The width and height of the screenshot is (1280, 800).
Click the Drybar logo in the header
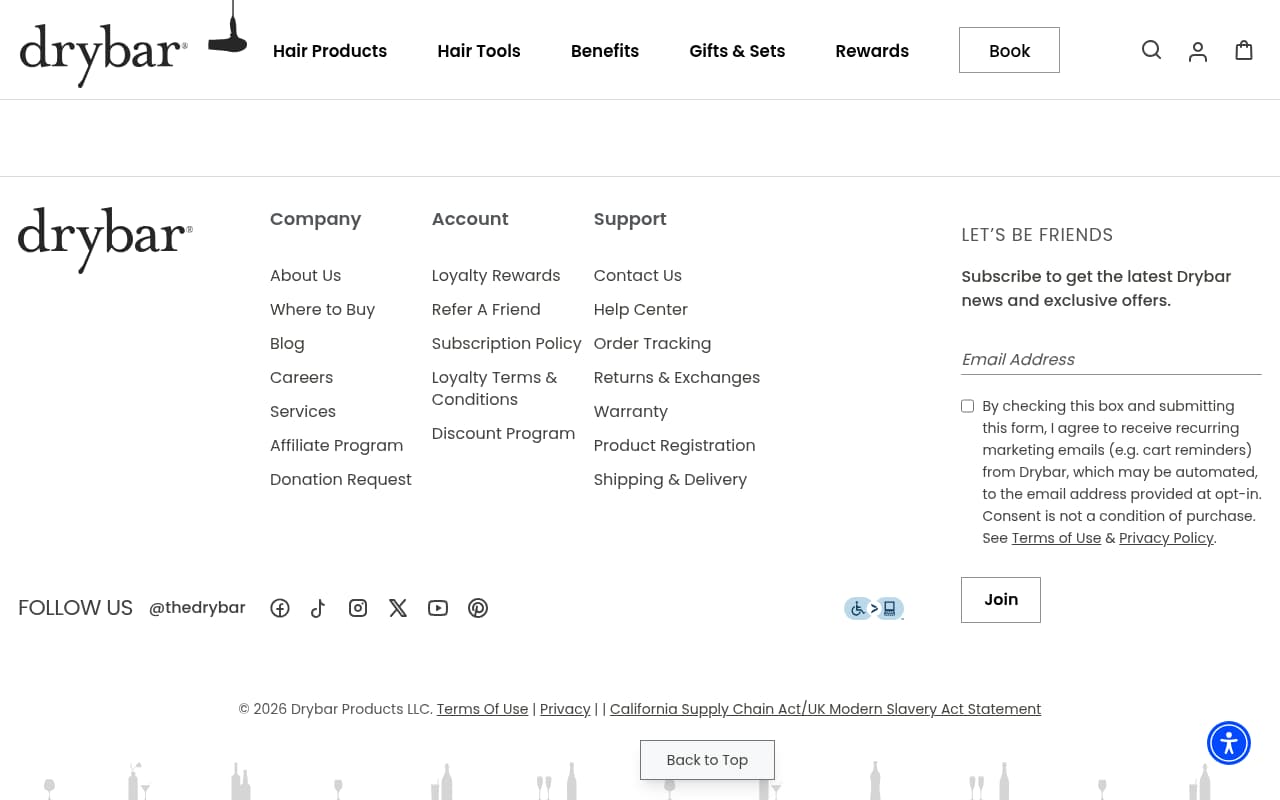pos(103,54)
